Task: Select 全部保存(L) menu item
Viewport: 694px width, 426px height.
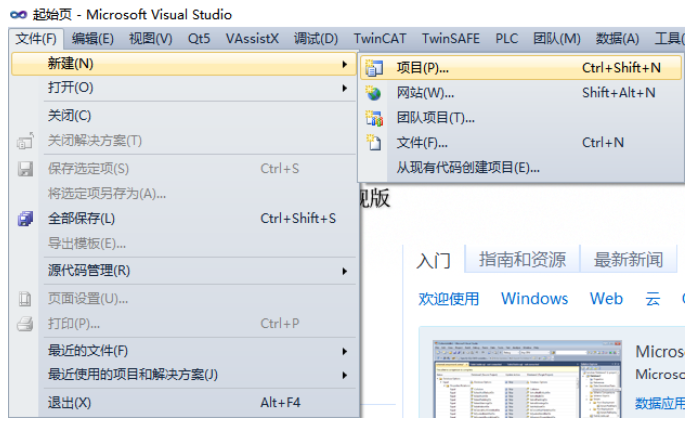Action: click(184, 218)
